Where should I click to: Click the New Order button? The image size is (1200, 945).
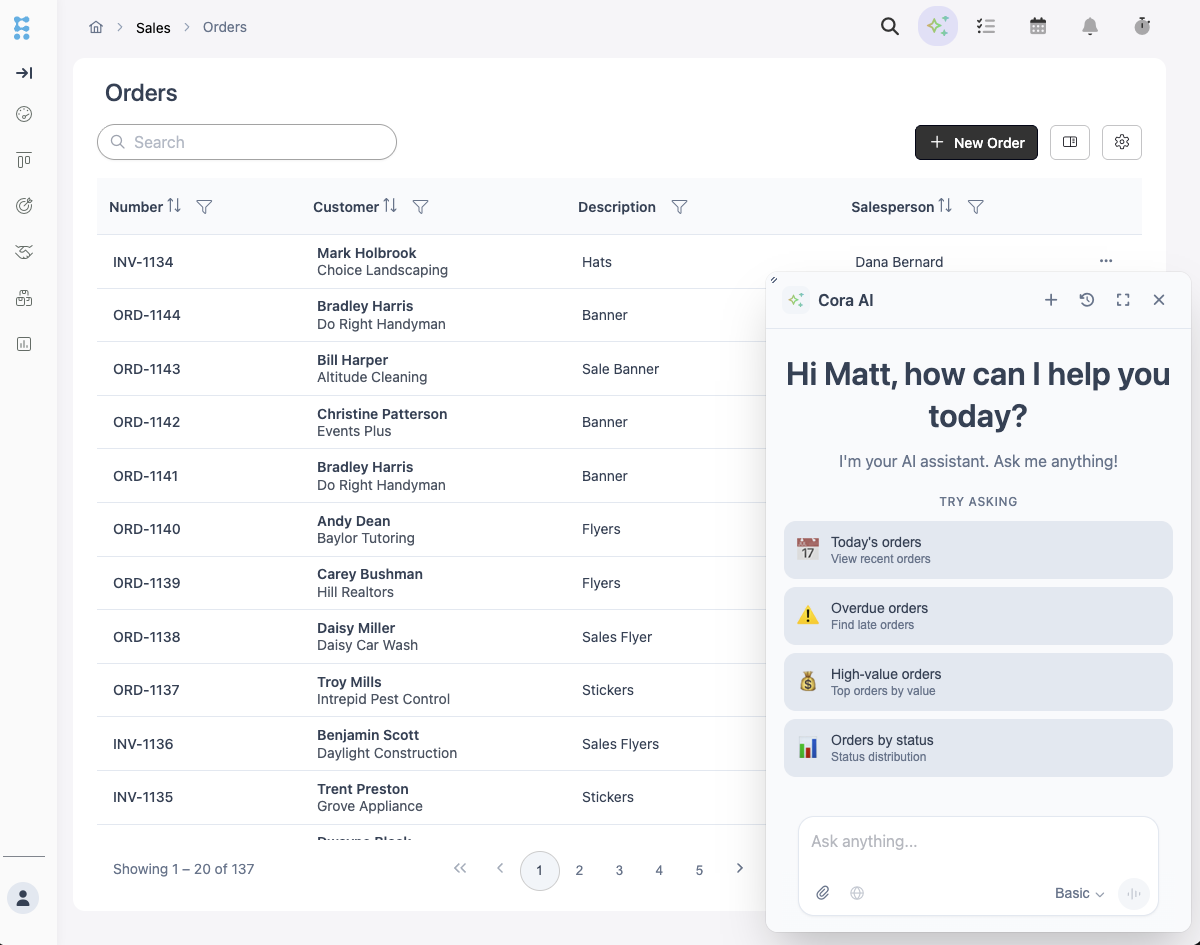[x=976, y=142]
